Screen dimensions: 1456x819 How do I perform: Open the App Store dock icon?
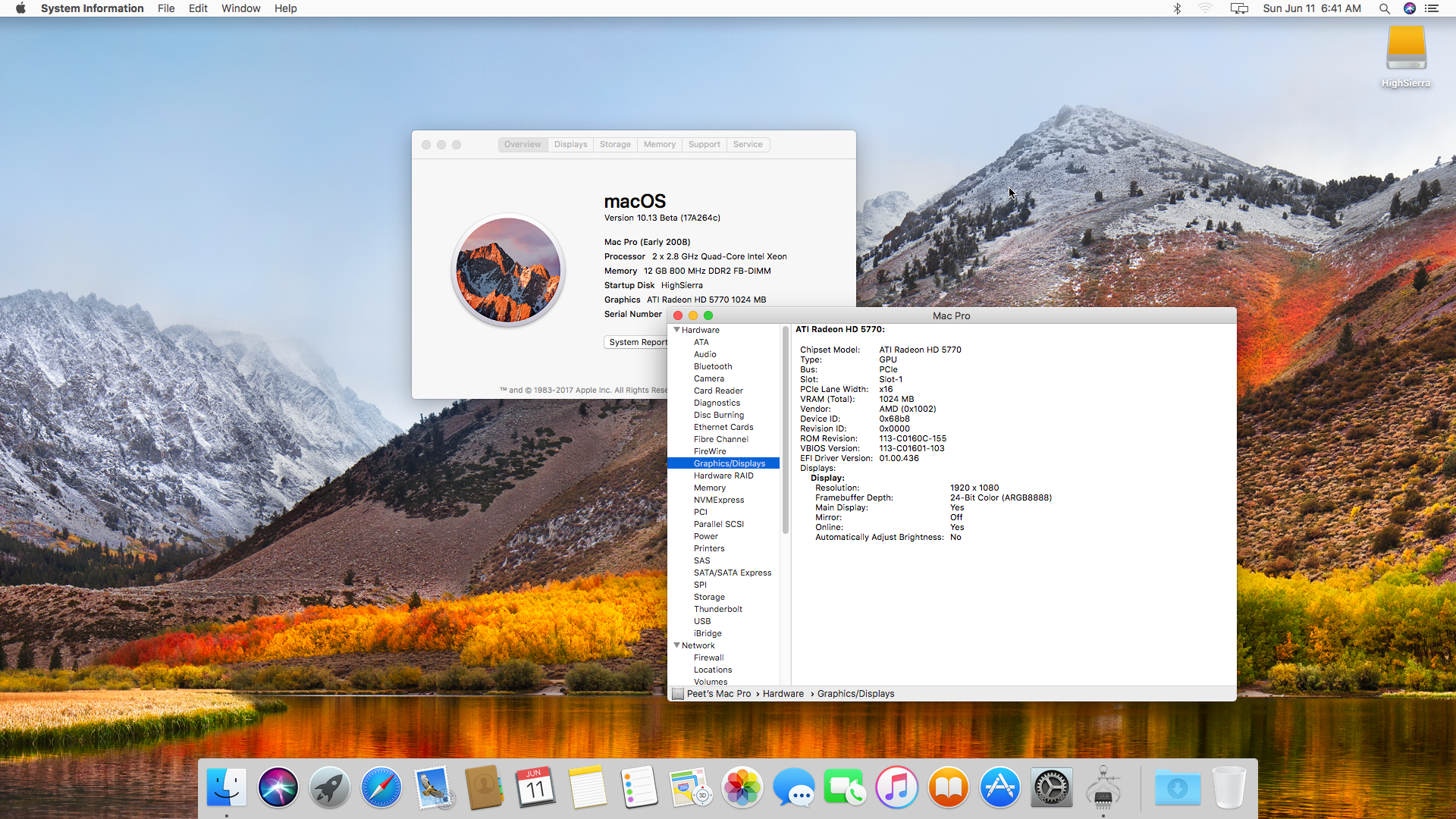[999, 787]
